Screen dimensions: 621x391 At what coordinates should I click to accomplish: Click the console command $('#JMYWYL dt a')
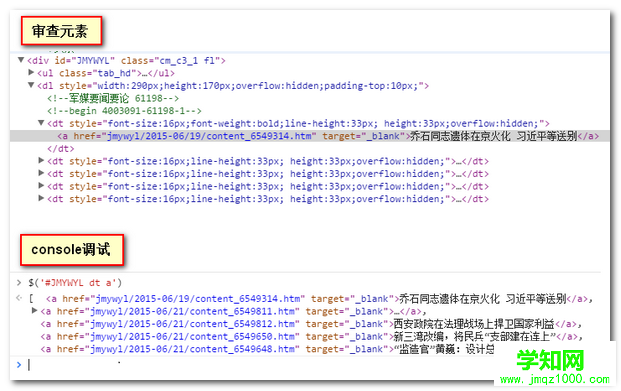tap(75, 283)
